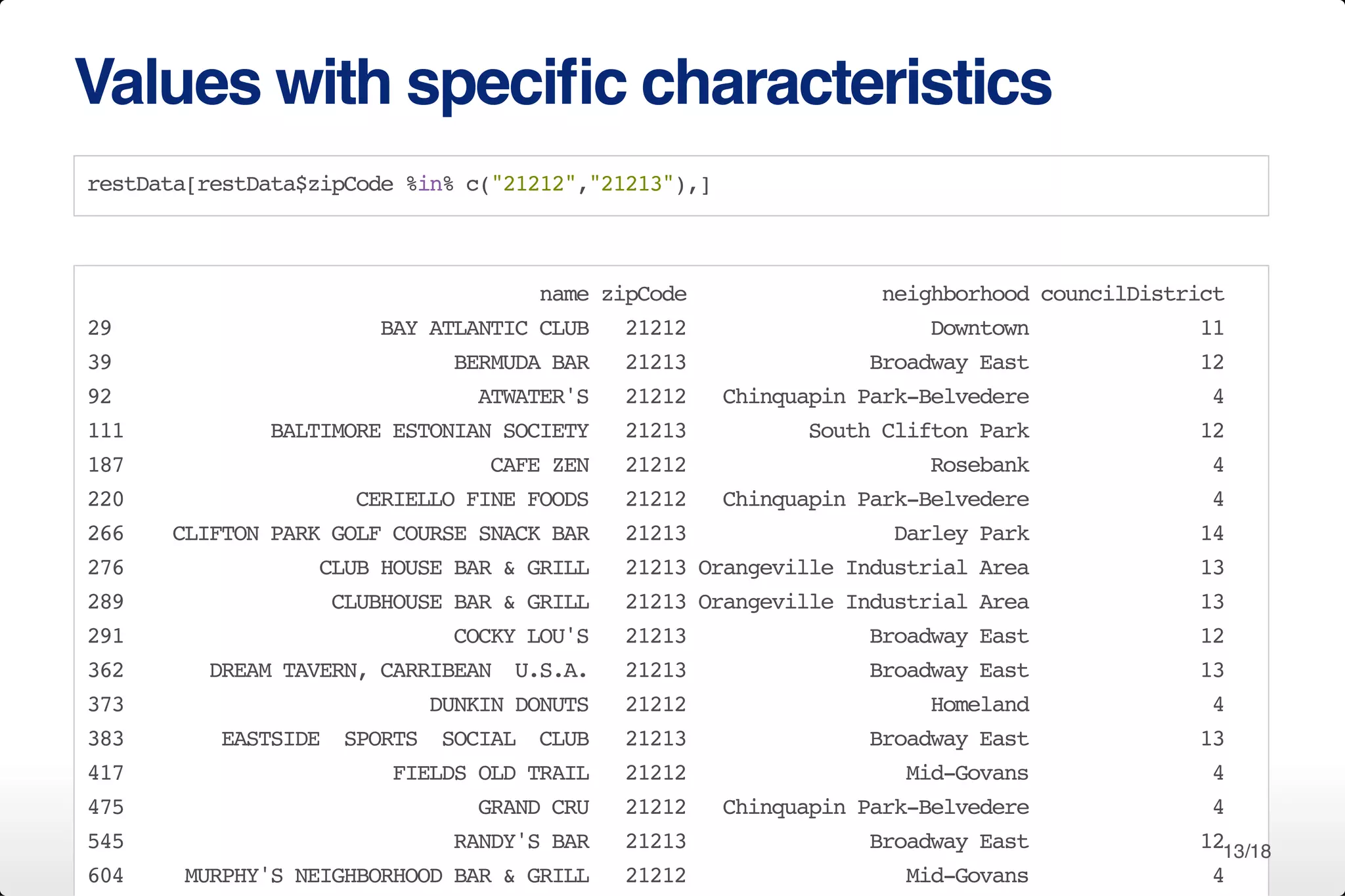The width and height of the screenshot is (1345, 896).
Task: Click 'Chinquapin Park-Belvedere' in the GRAND CRU row
Action: tap(875, 808)
